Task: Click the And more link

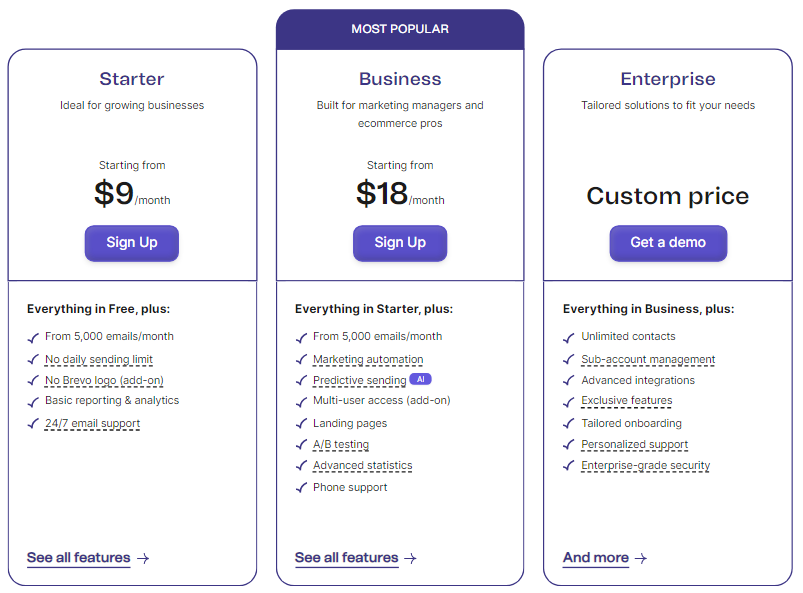Action: click(x=596, y=558)
